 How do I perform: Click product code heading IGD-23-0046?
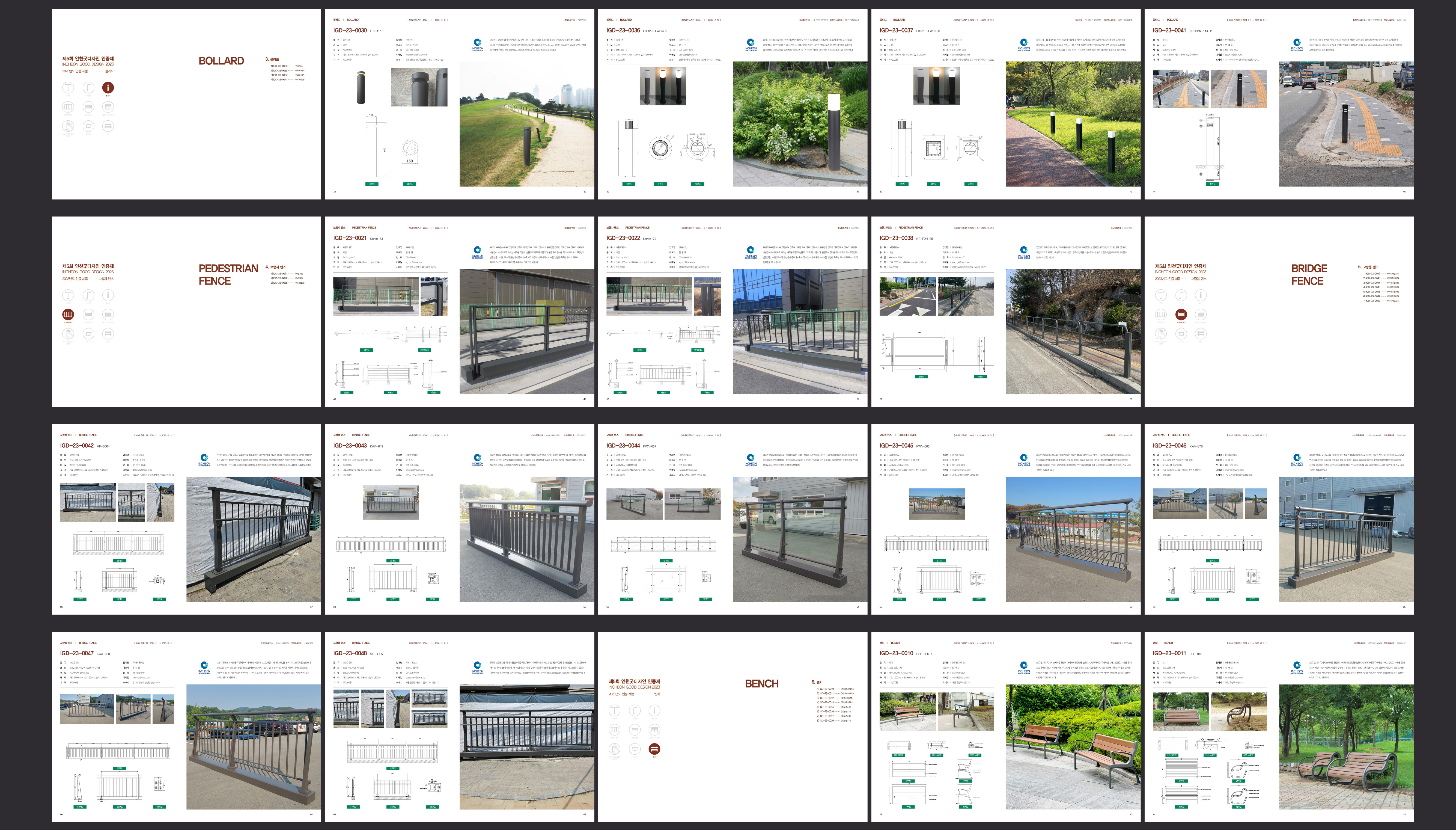tap(1169, 445)
